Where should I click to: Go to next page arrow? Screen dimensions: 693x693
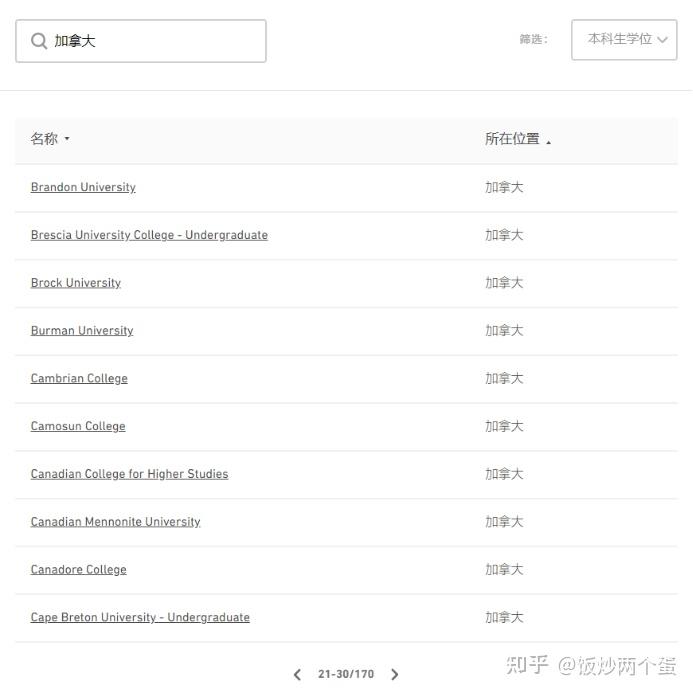tap(395, 674)
